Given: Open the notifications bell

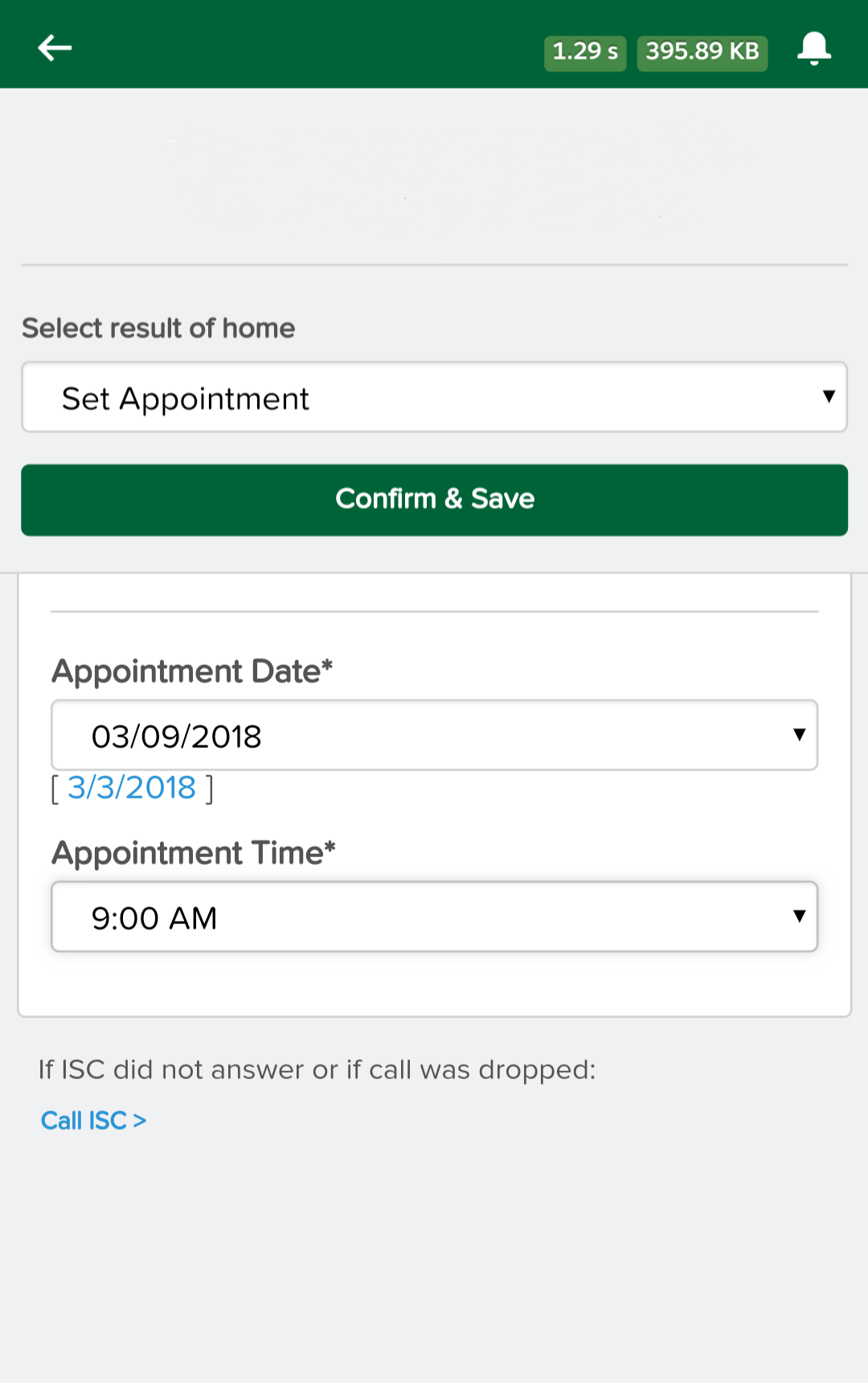Looking at the screenshot, I should 813,48.
